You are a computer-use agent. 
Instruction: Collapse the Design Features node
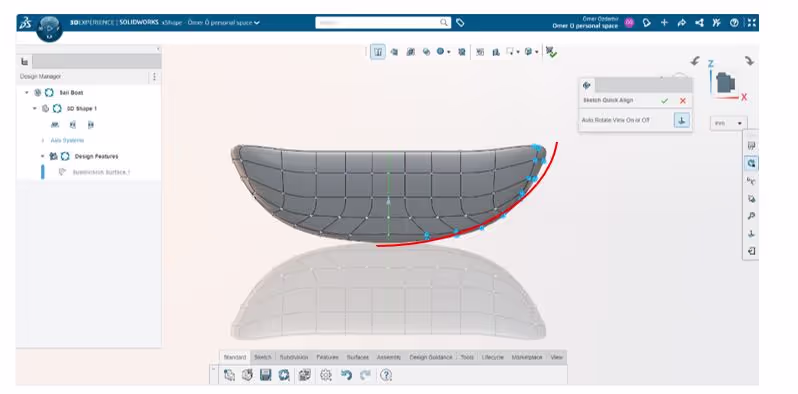tap(43, 156)
